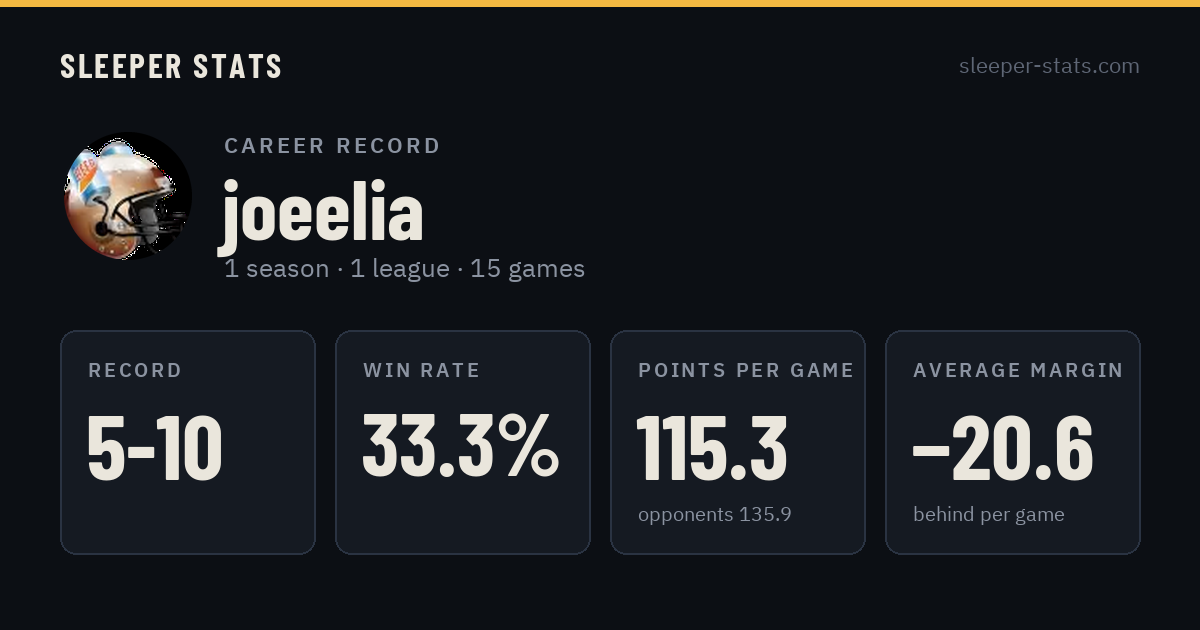Screen dimensions: 1200x630
Task: Open the Average Margin card
Action: pos(1013,442)
